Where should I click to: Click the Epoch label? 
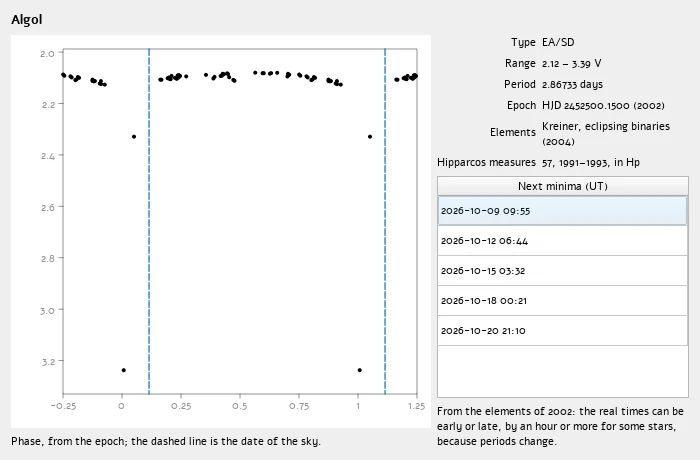coord(521,105)
